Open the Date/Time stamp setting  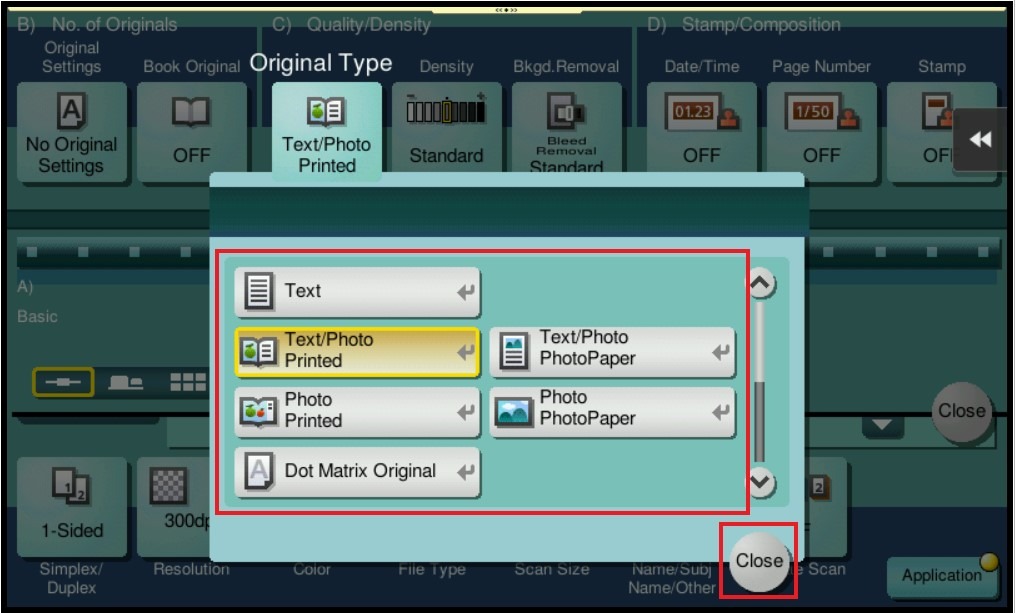coord(701,132)
